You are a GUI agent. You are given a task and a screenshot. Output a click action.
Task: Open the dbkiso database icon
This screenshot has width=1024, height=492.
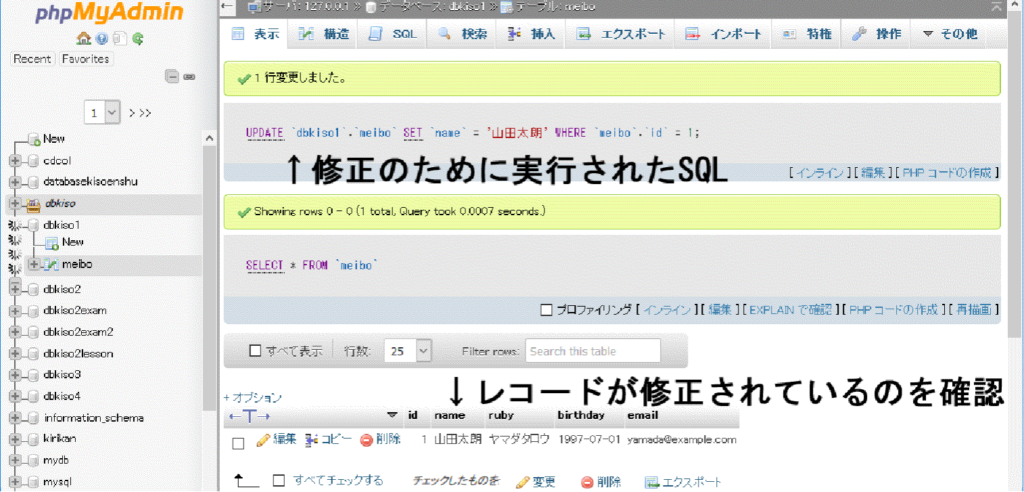tap(33, 204)
